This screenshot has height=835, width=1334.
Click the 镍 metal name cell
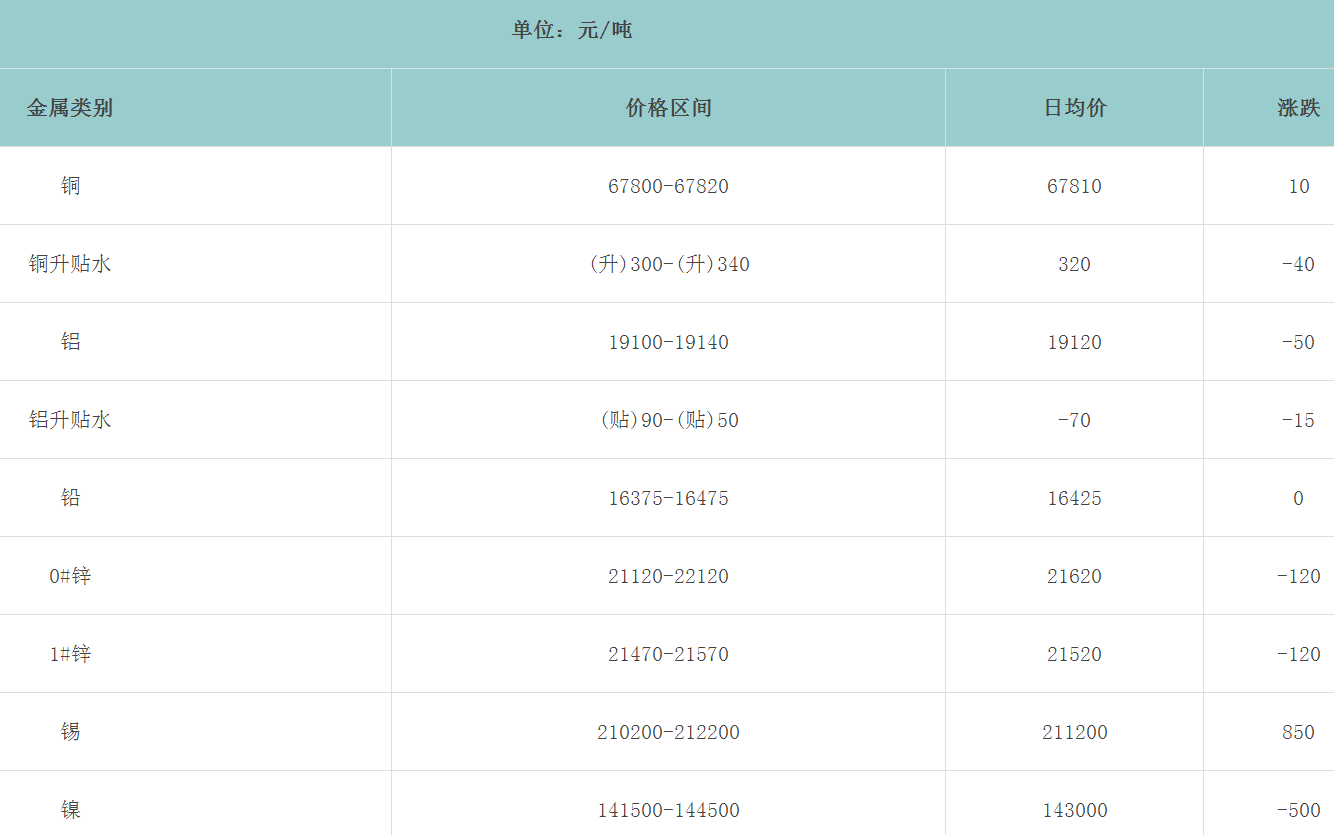70,810
